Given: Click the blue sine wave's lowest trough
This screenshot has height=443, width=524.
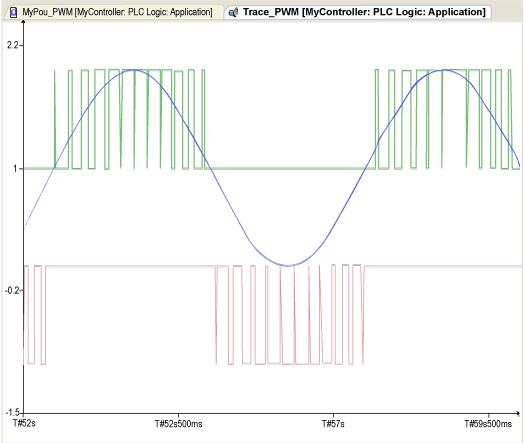Looking at the screenshot, I should pos(288,266).
